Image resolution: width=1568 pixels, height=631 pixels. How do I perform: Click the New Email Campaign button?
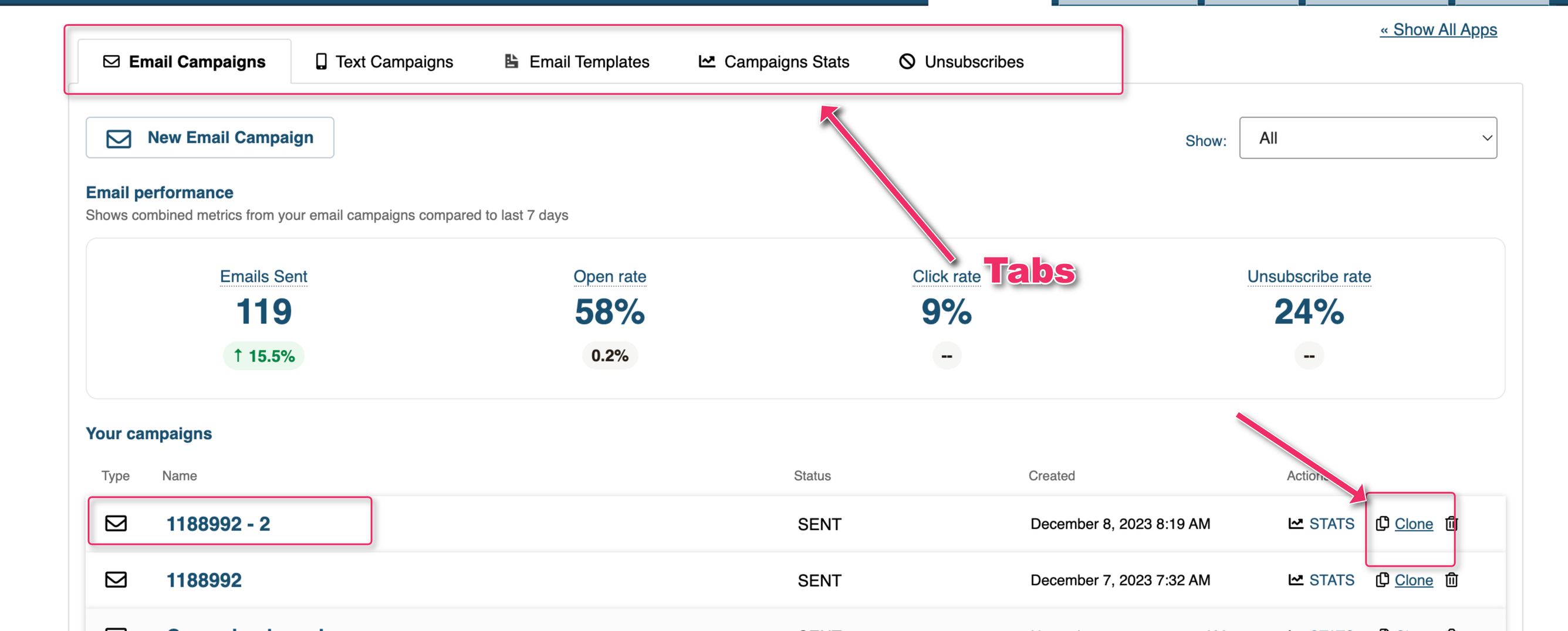click(210, 137)
